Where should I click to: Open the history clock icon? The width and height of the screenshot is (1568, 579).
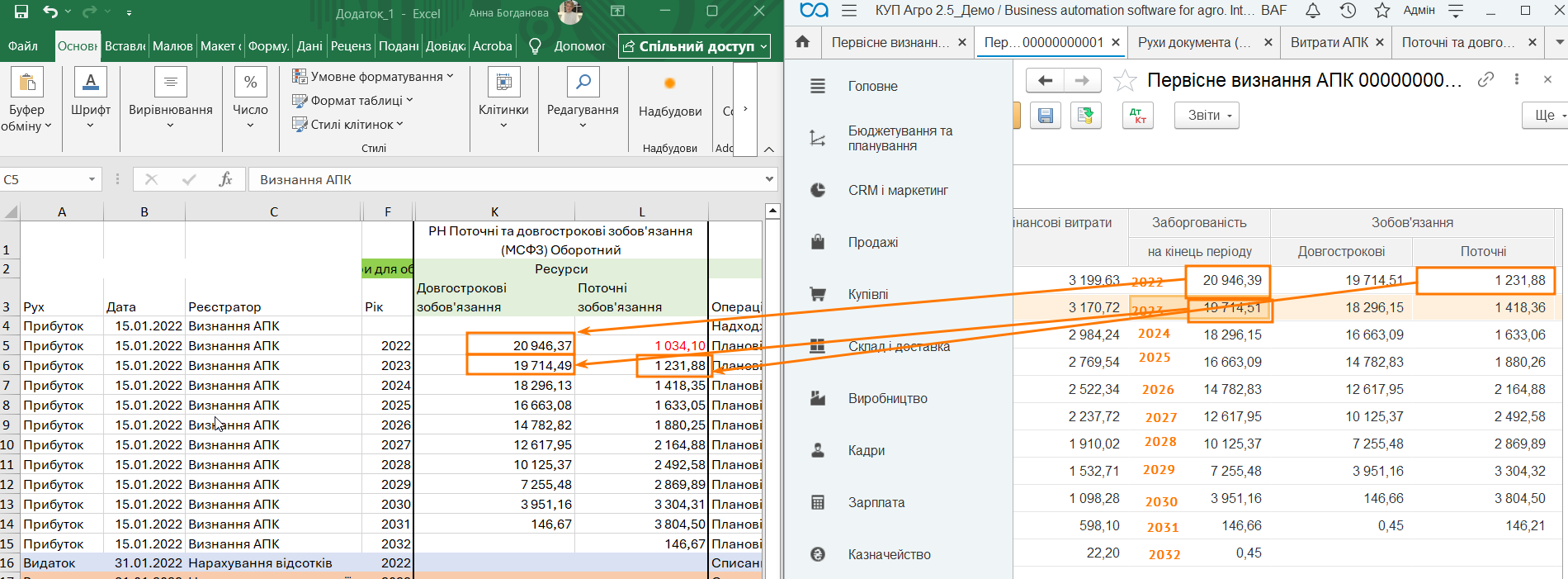point(1348,11)
